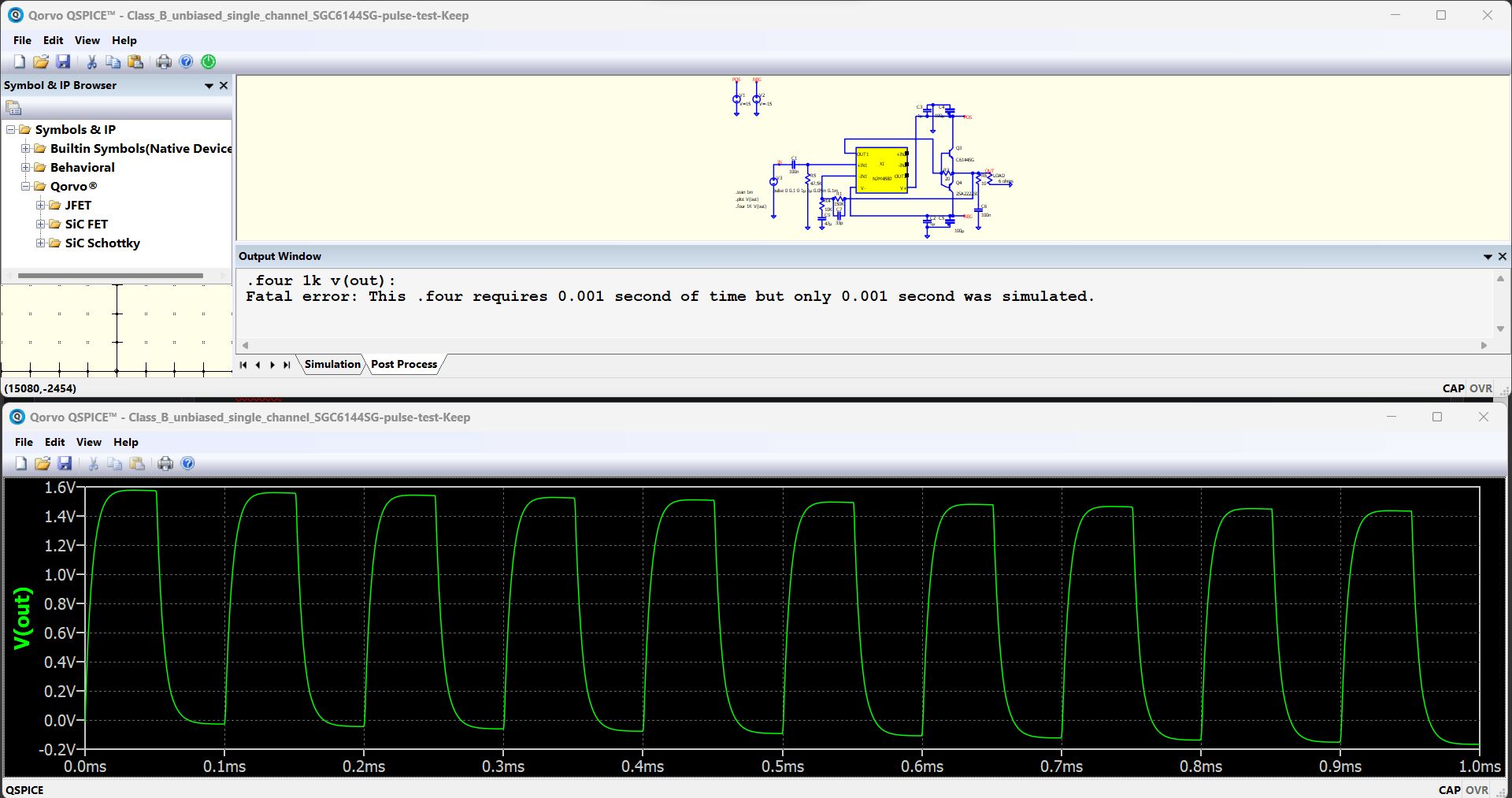The width and height of the screenshot is (1512, 798).
Task: Paste icon in top window toolbar
Action: click(135, 61)
